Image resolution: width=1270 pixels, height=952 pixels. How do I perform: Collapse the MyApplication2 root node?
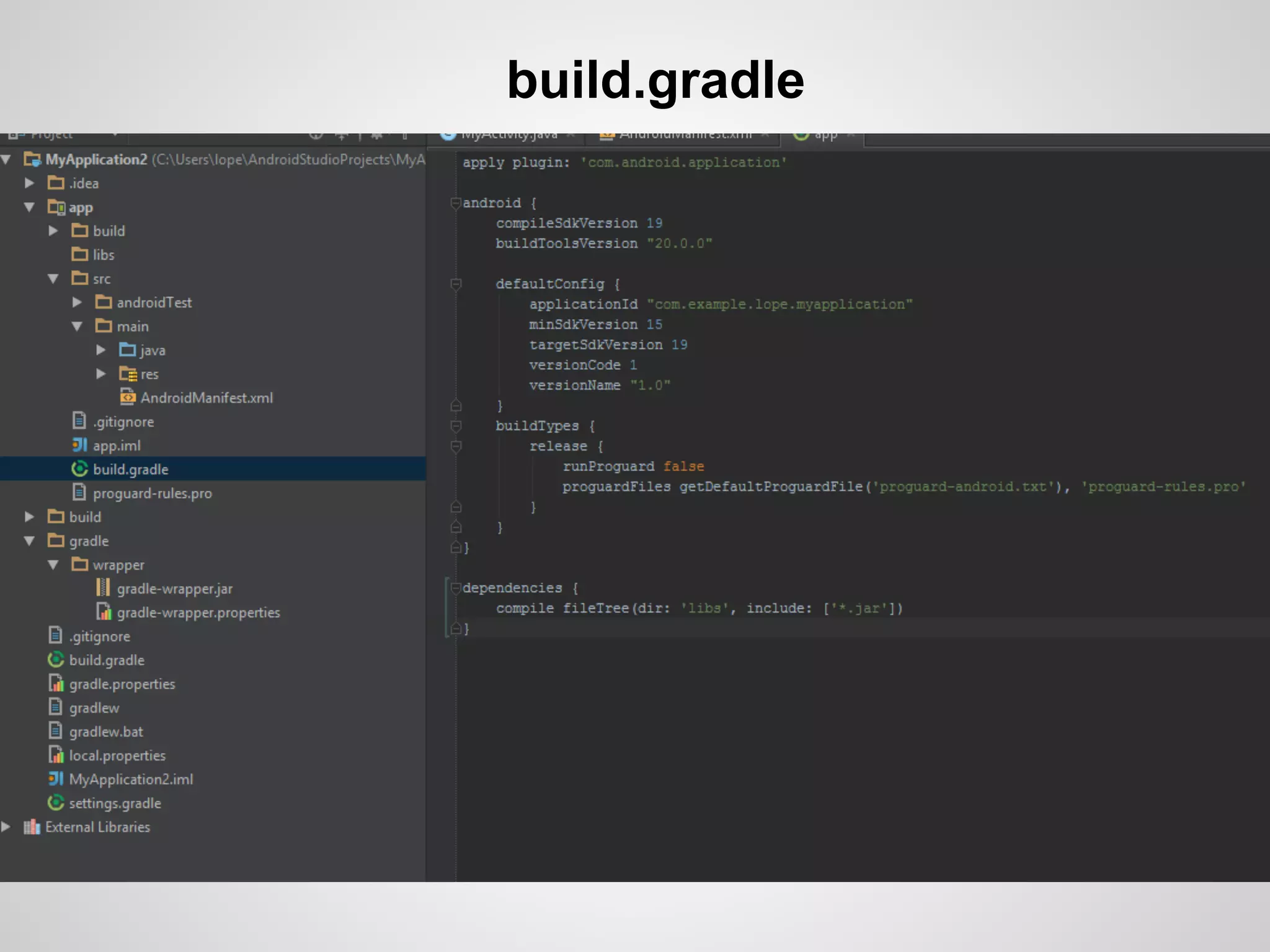(x=6, y=159)
